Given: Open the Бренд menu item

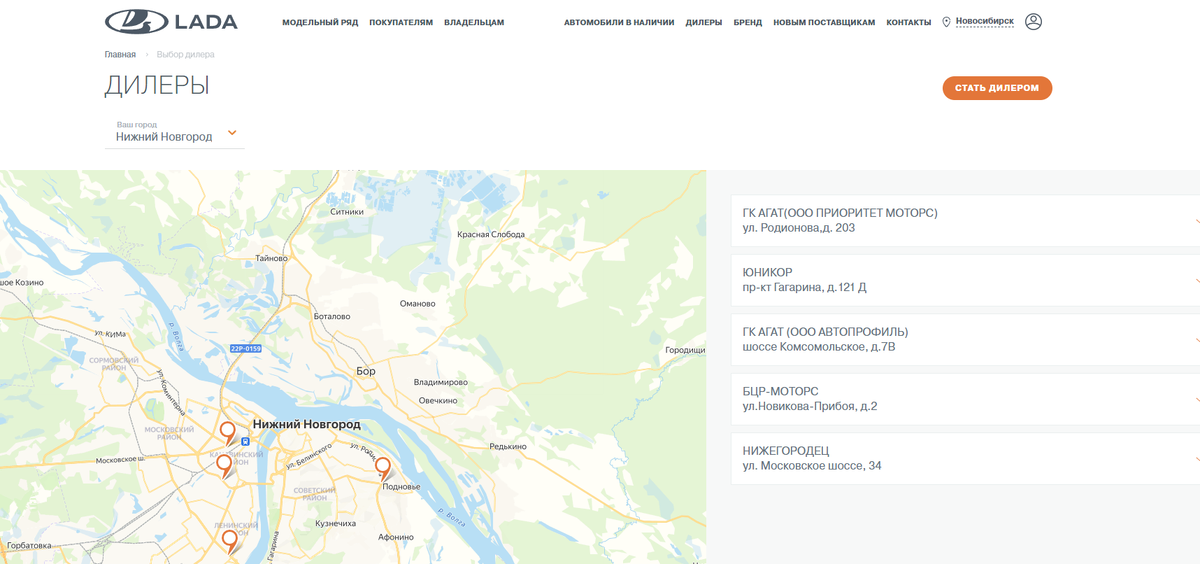Looking at the screenshot, I should pos(748,22).
